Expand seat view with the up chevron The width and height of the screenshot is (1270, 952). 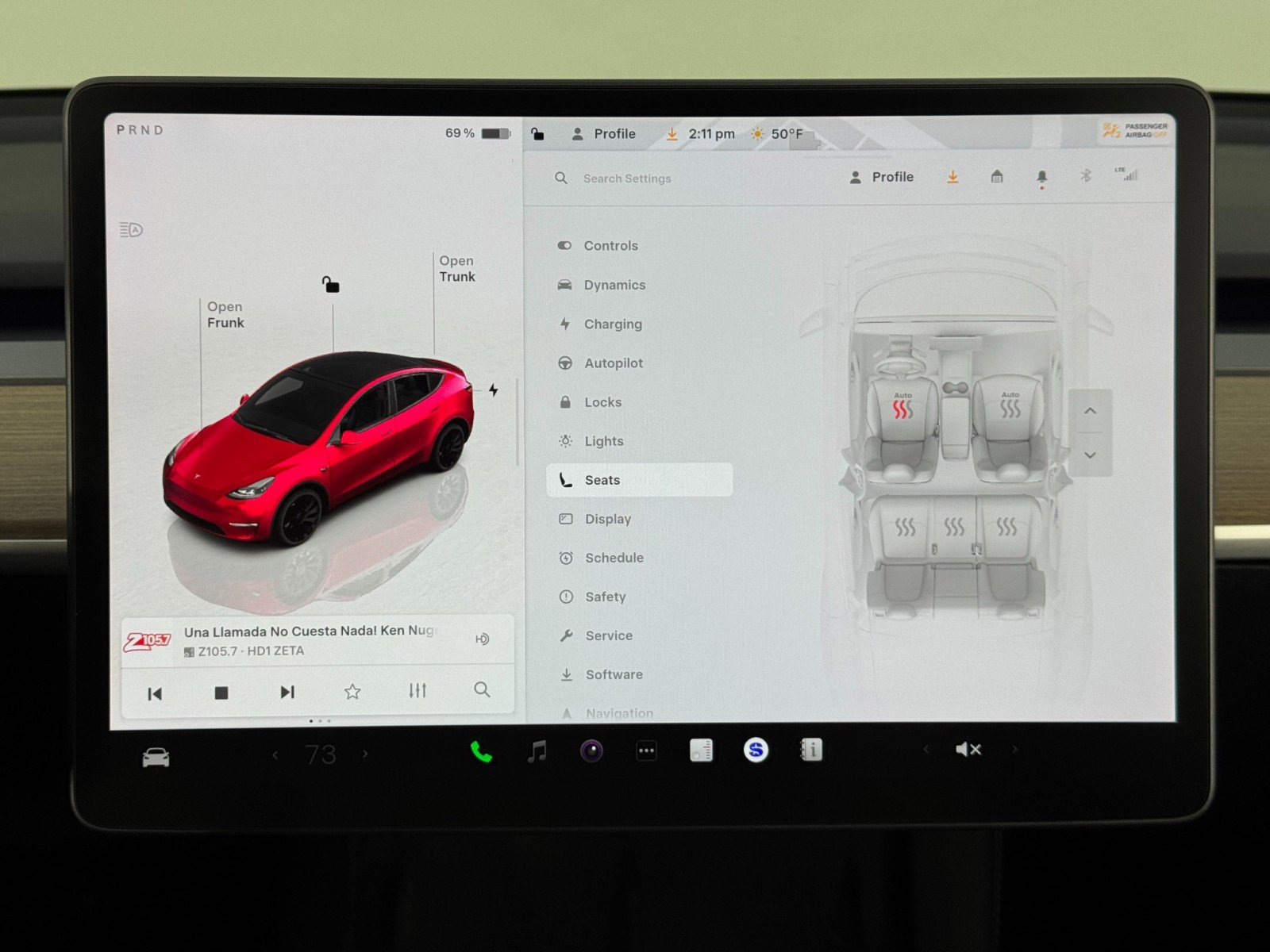pyautogui.click(x=1090, y=411)
